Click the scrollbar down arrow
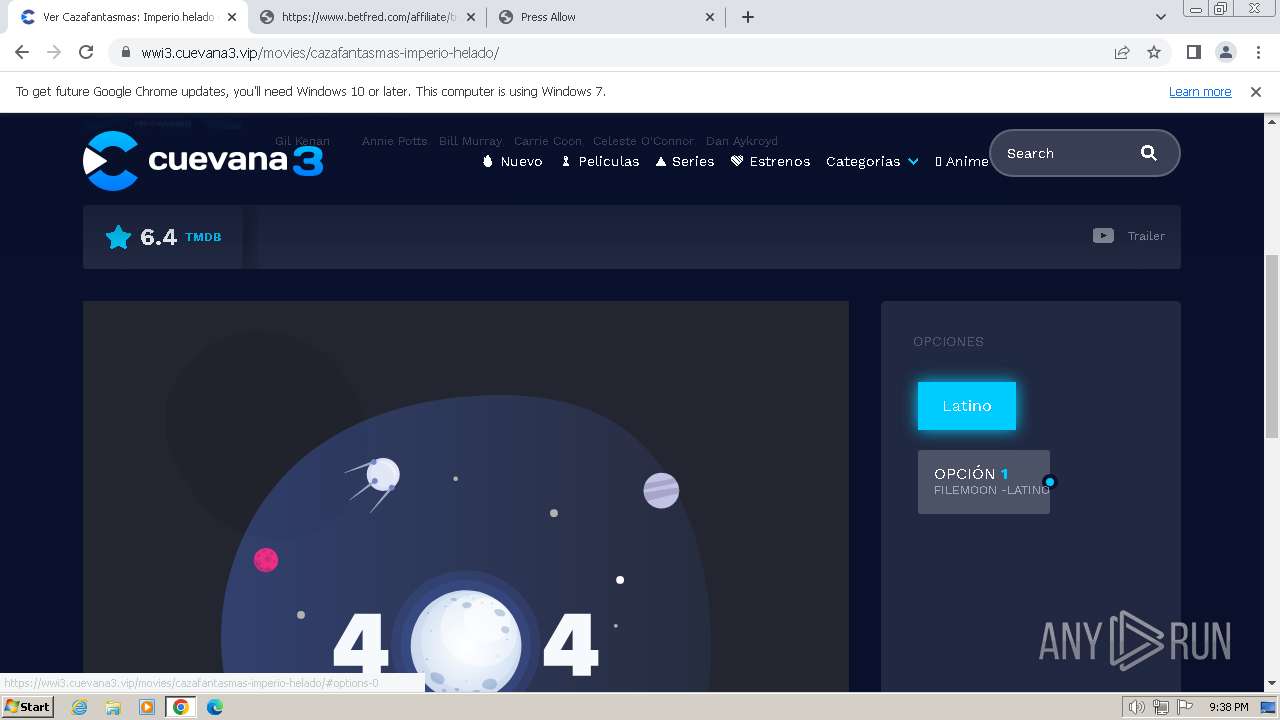The image size is (1280, 720). coord(1271,684)
